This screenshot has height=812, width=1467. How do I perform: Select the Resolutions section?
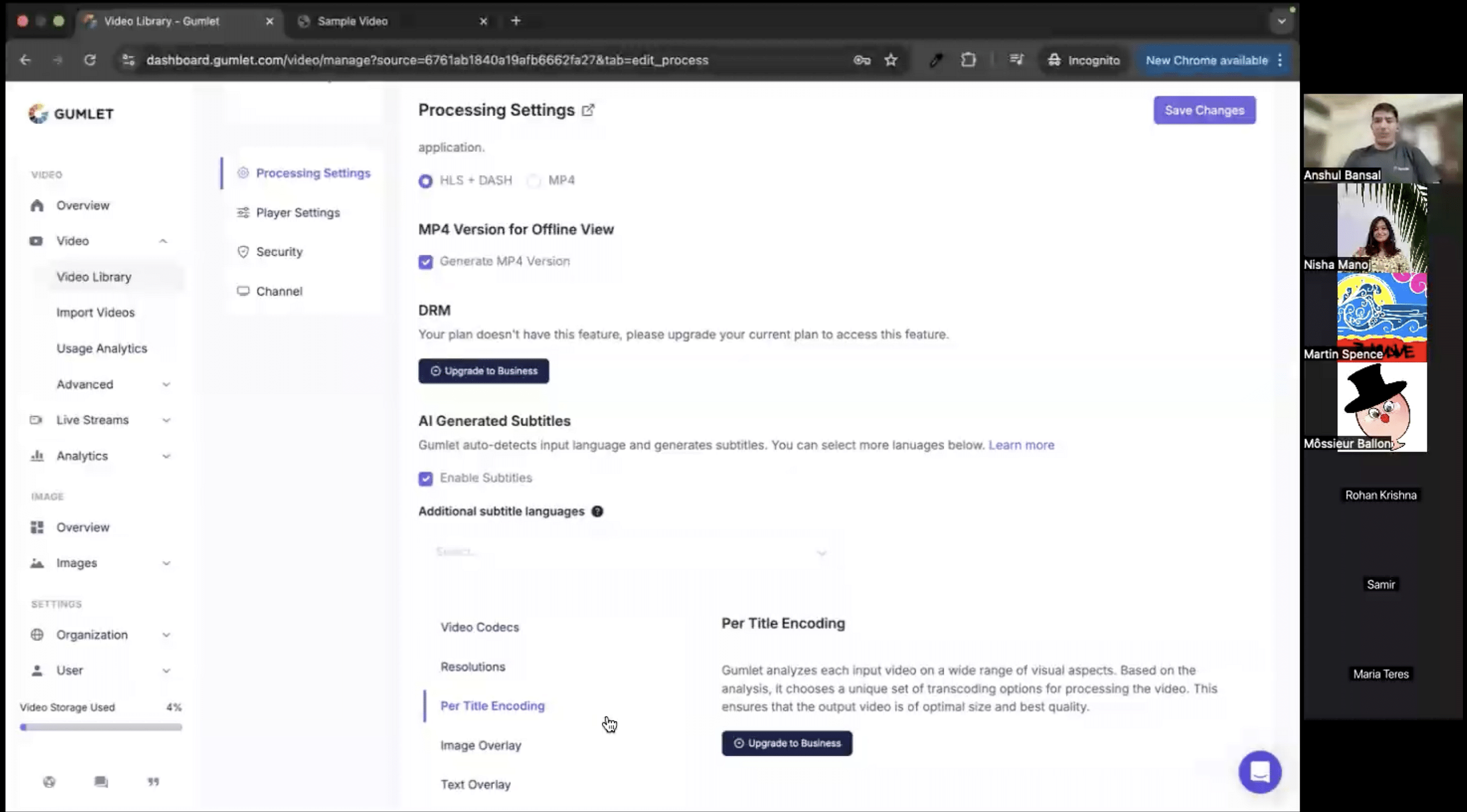pyautogui.click(x=473, y=667)
